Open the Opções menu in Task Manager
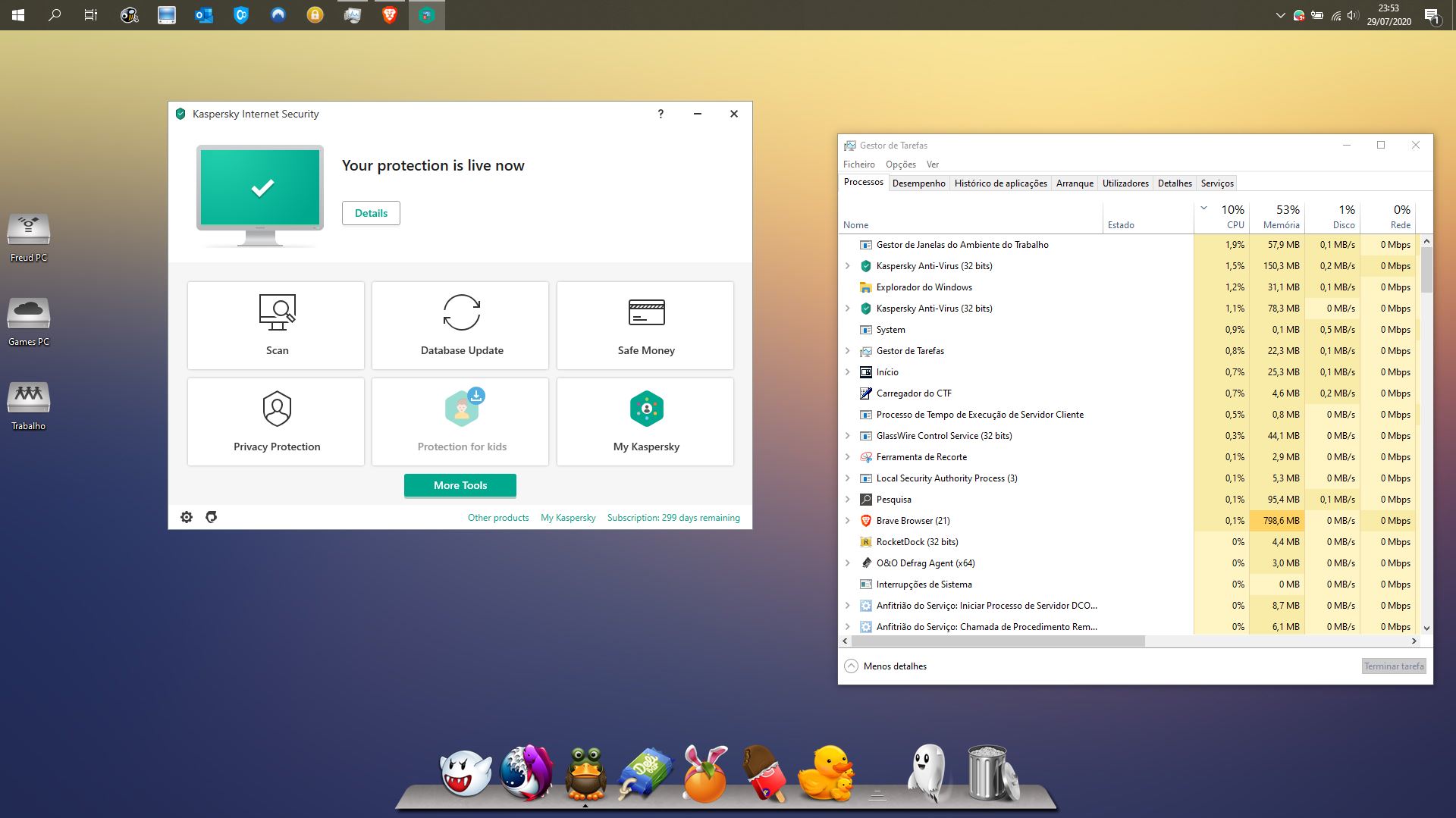The width and height of the screenshot is (1456, 818). click(901, 165)
